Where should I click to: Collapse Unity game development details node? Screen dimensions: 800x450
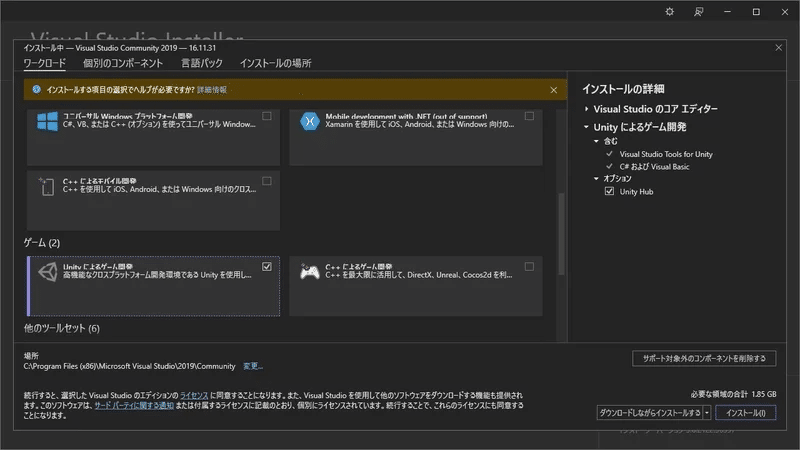click(586, 127)
